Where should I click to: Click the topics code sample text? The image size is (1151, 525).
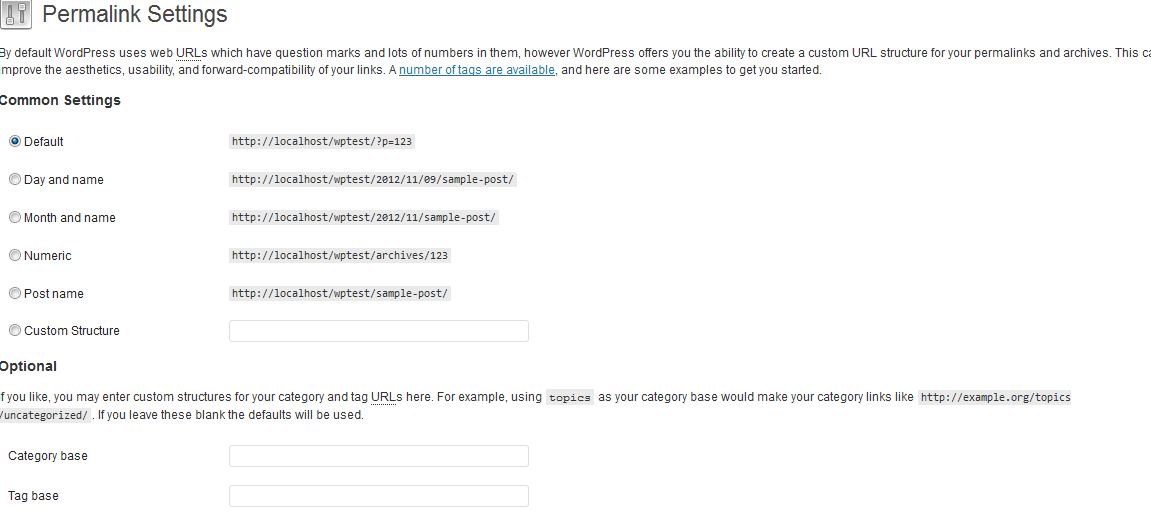click(570, 397)
